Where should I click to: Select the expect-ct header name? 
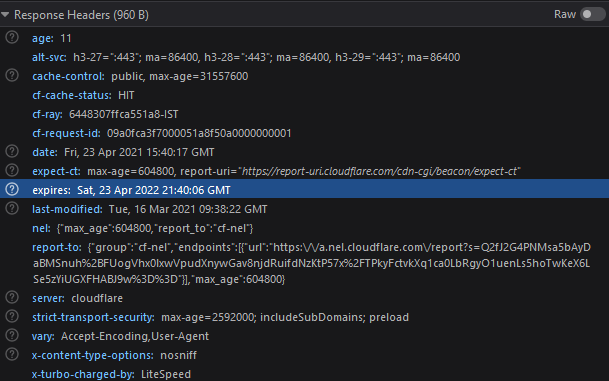[x=56, y=171]
